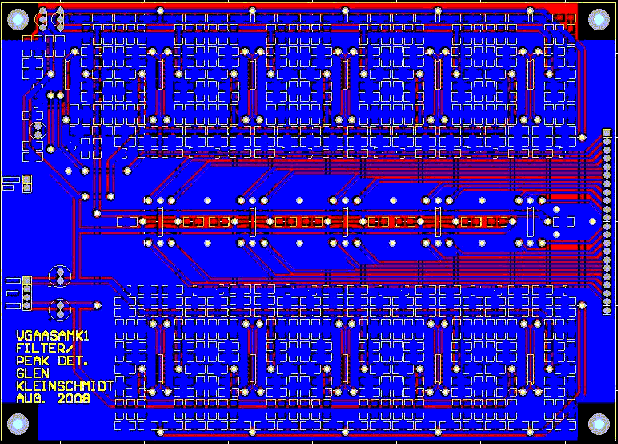The image size is (618, 444).
Task: Select the bottom-right corner mounting hole
Action: coord(599,424)
